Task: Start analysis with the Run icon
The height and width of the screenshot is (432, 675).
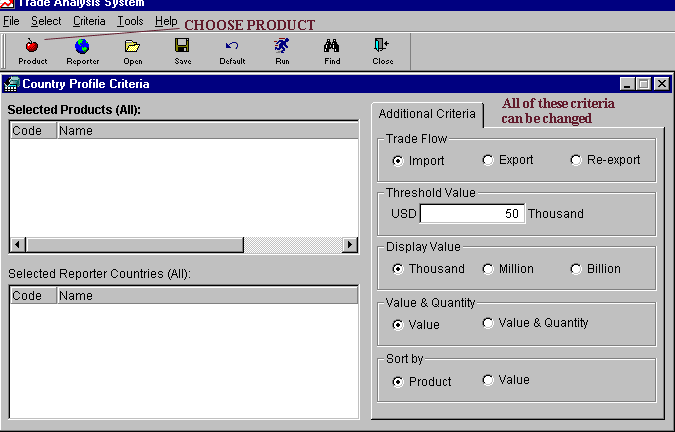Action: (x=282, y=46)
